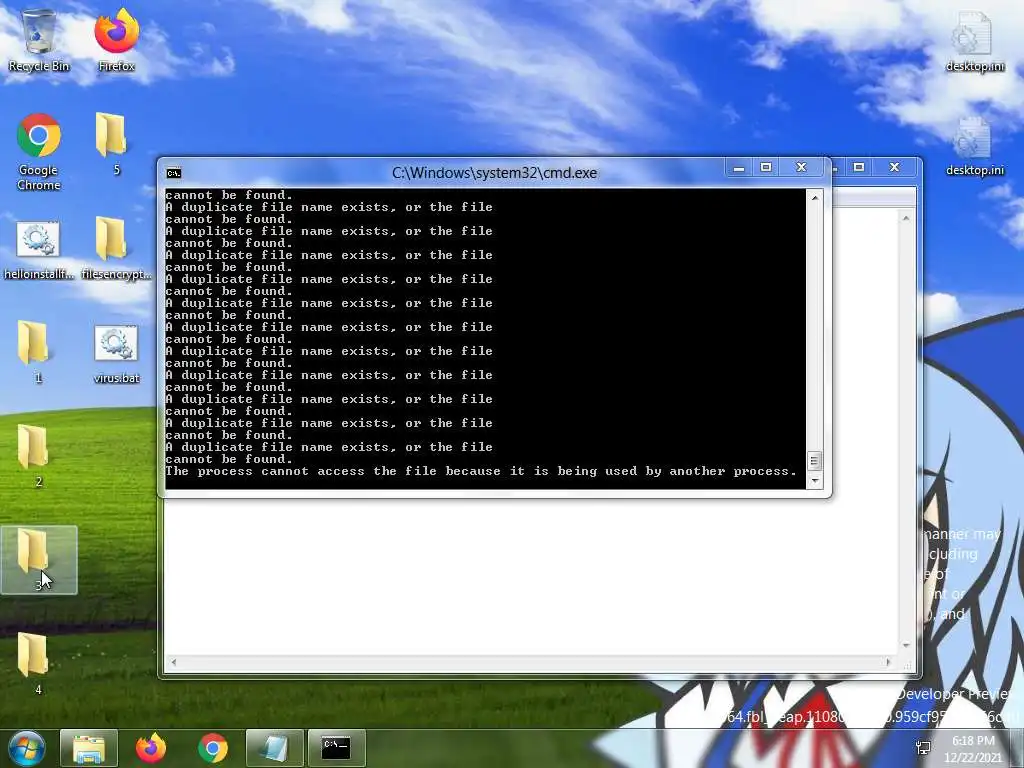
Task: Select the Firefox desktop shortcut
Action: 116,40
